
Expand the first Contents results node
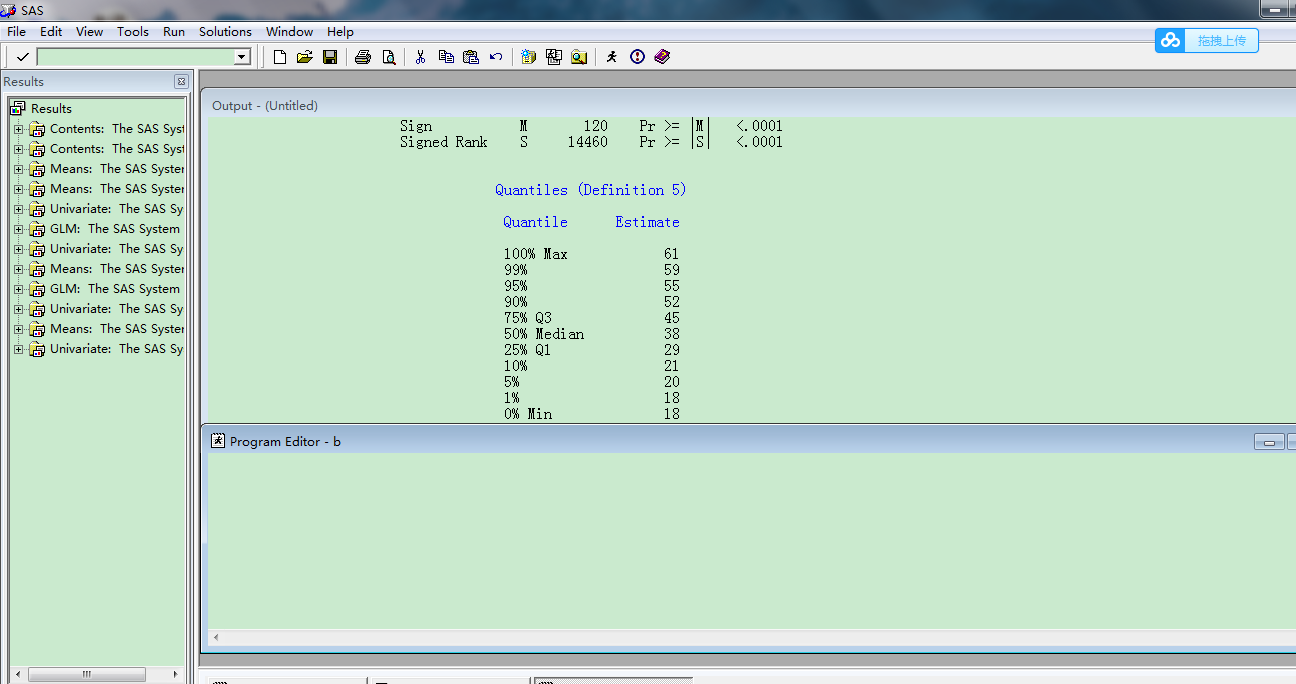coord(18,129)
